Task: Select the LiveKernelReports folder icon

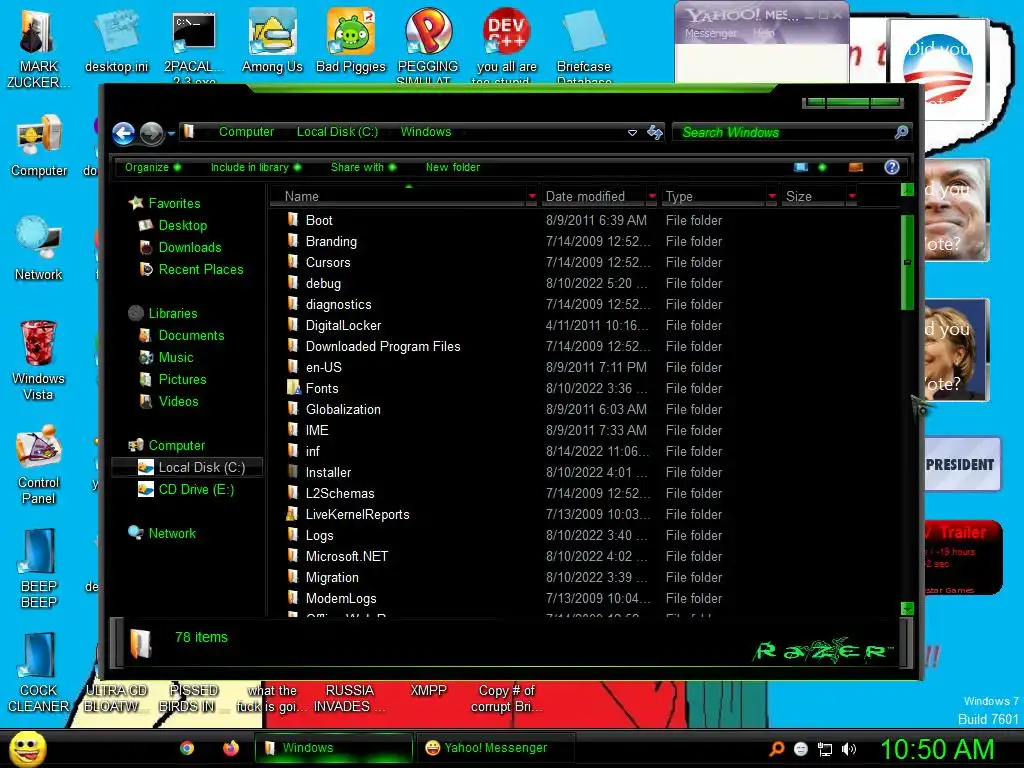Action: (x=293, y=514)
